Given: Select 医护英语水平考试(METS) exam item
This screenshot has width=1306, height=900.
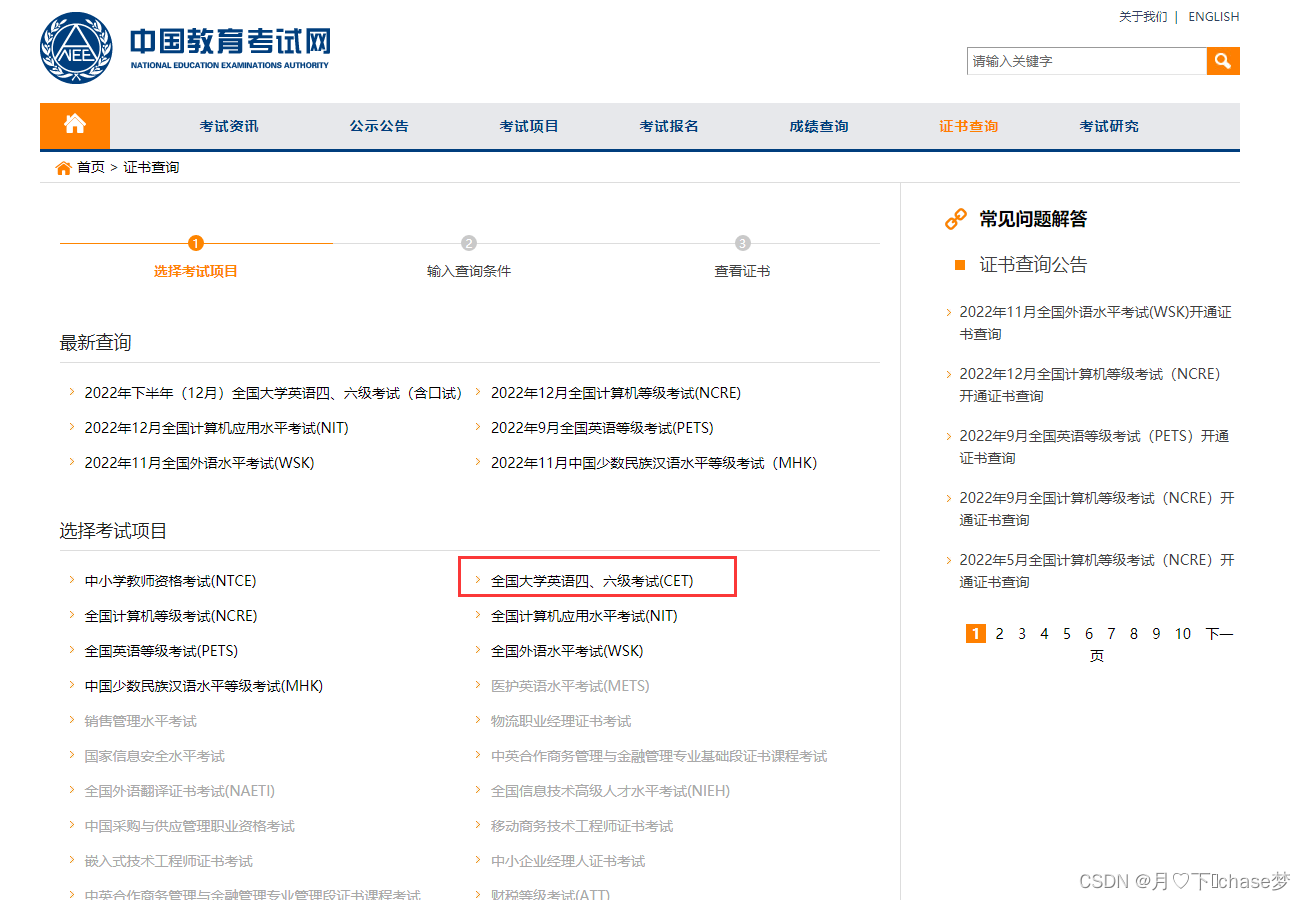Looking at the screenshot, I should (570, 686).
